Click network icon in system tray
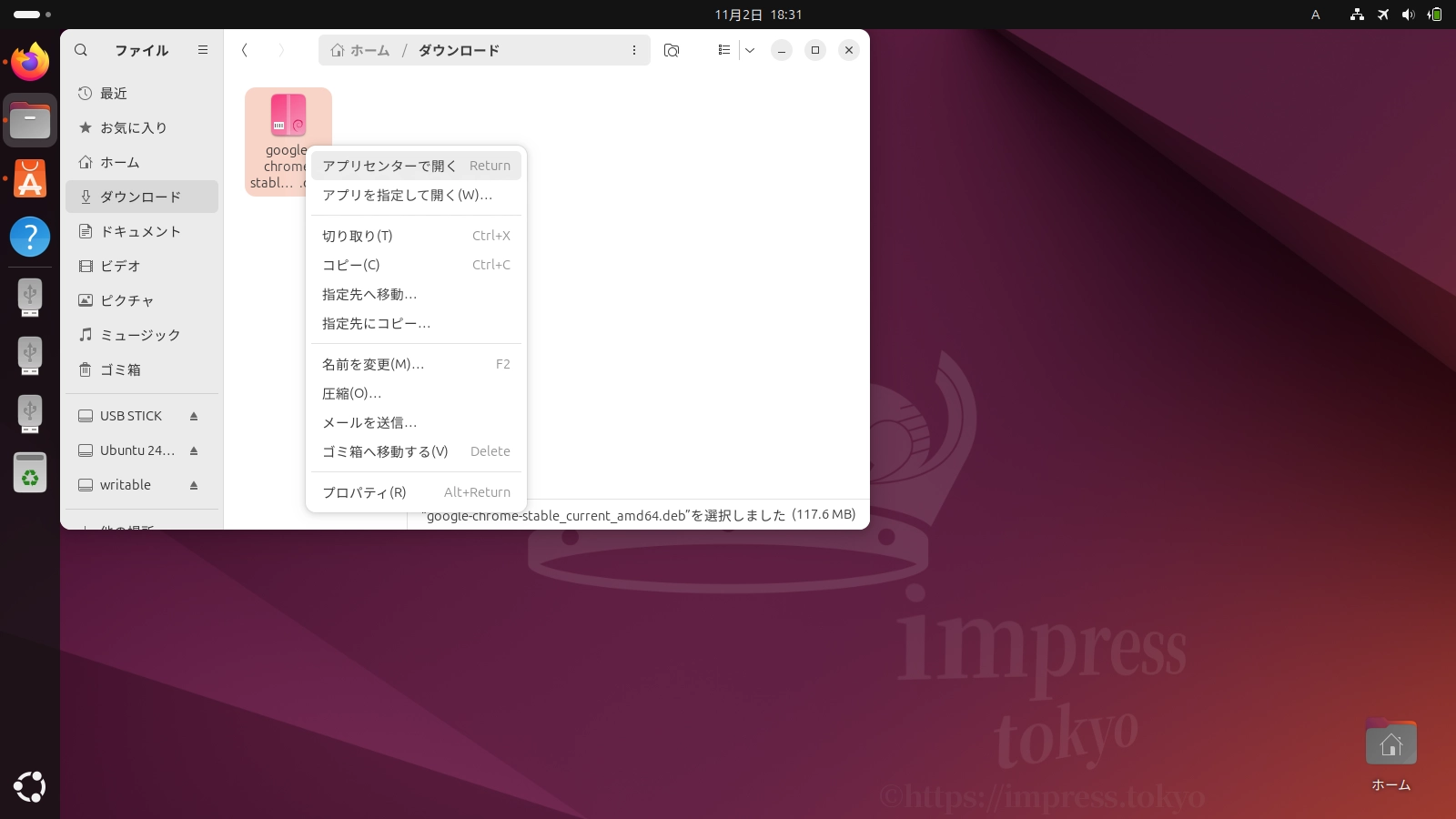Viewport: 1456px width, 819px height. click(x=1357, y=15)
